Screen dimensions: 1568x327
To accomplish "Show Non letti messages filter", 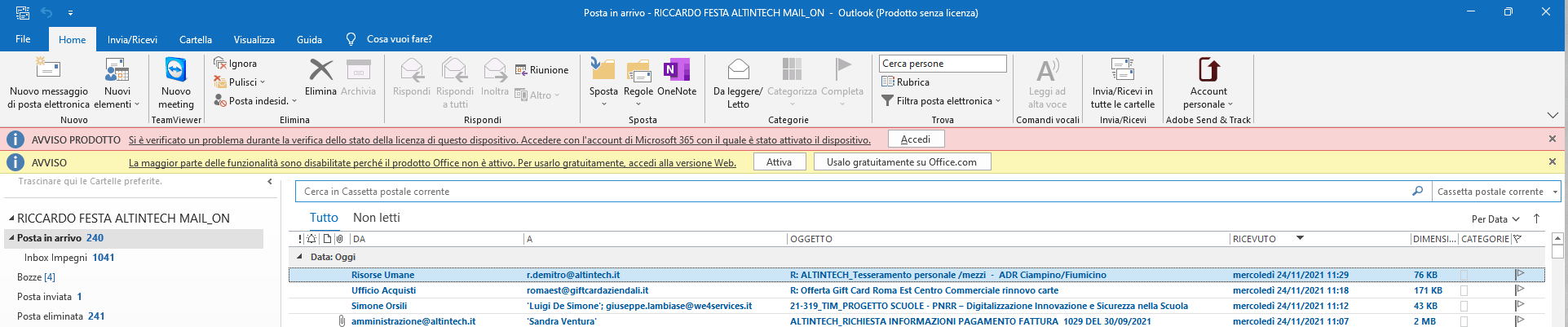I will pos(377,218).
